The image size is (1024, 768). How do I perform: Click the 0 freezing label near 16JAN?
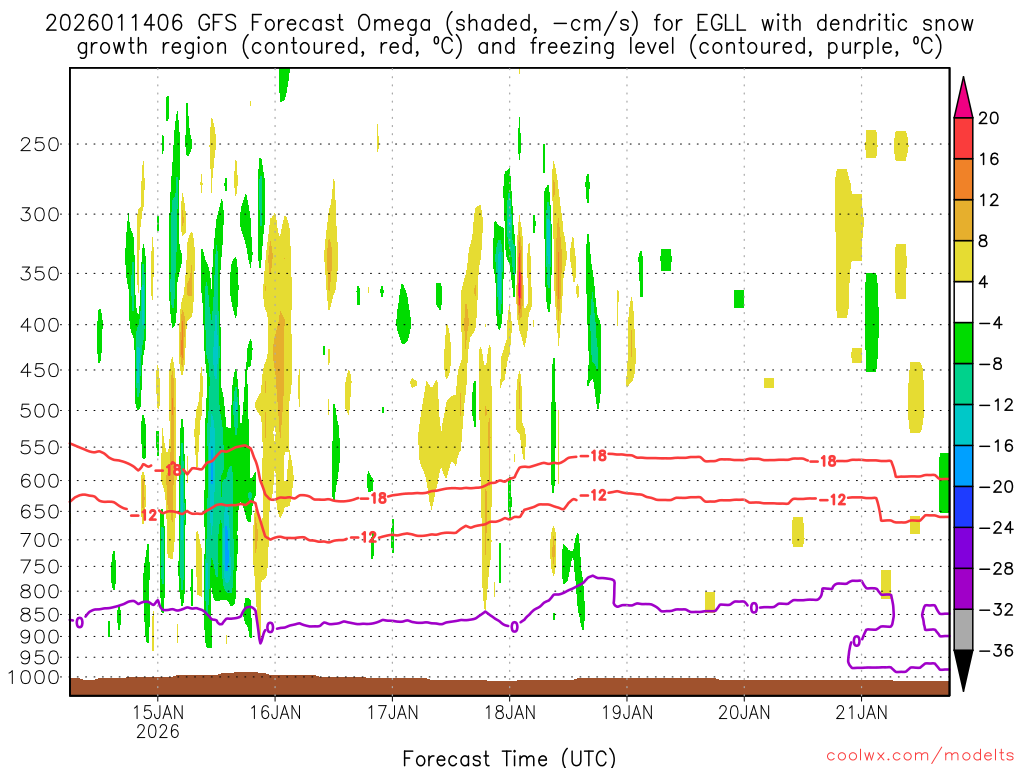[x=270, y=628]
